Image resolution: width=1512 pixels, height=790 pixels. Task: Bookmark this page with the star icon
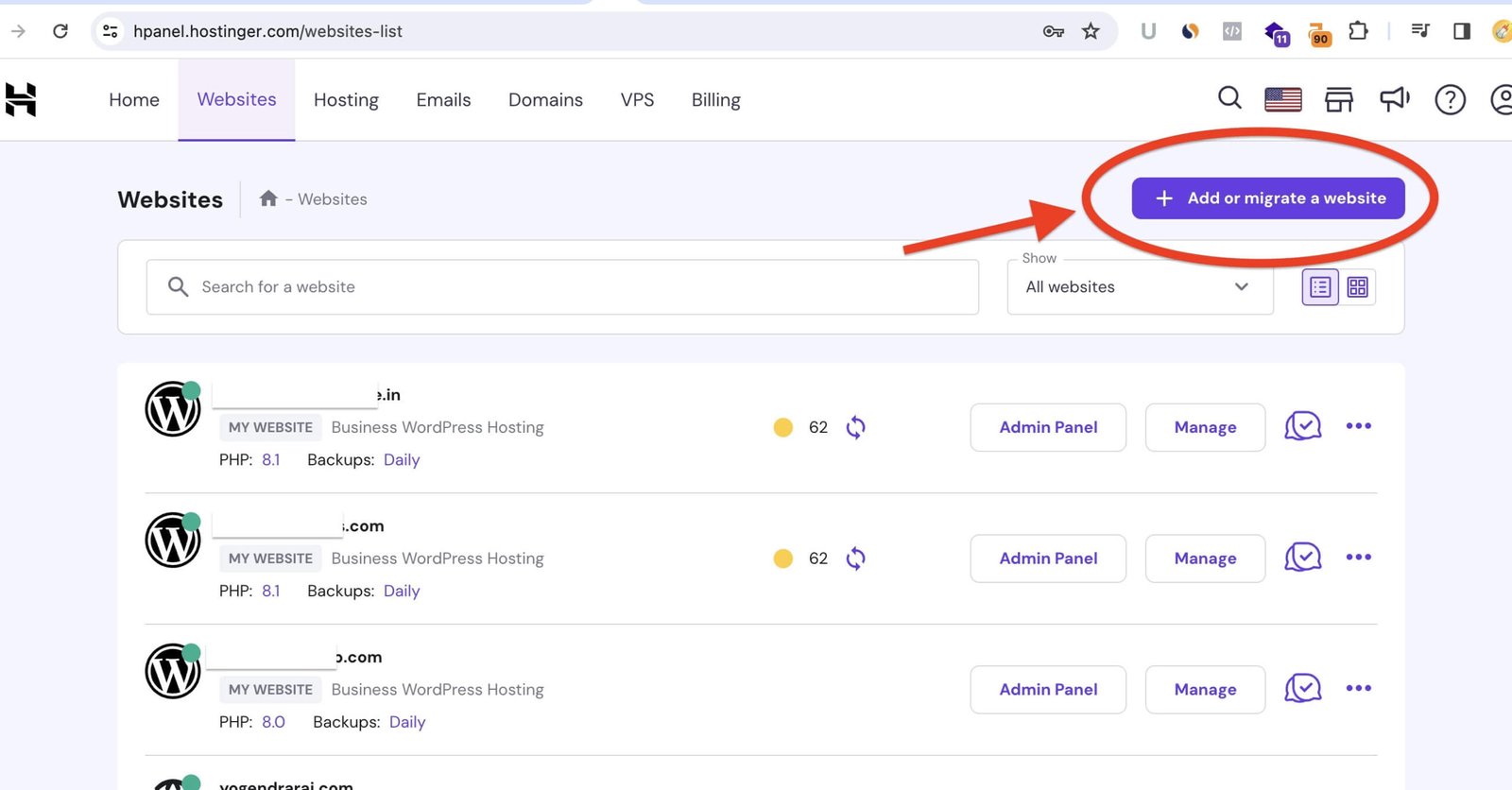[x=1091, y=31]
